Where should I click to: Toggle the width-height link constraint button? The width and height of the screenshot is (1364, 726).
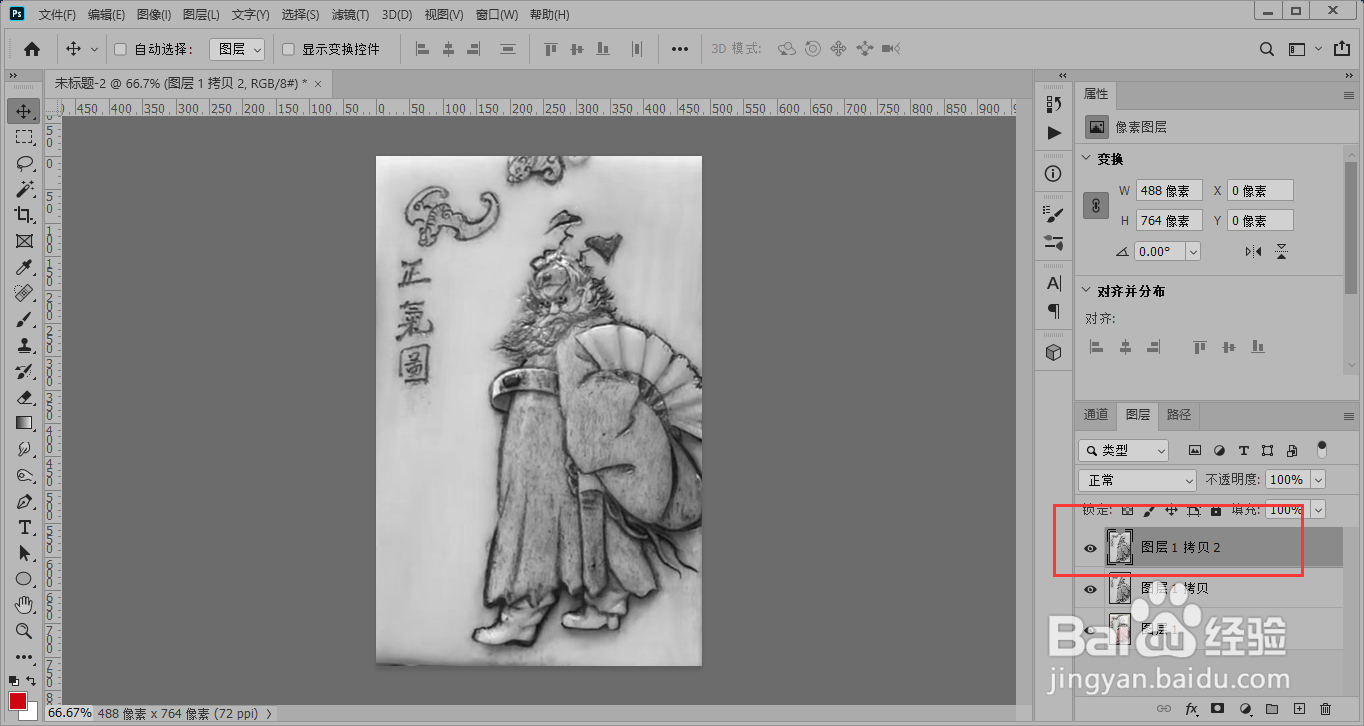click(1097, 206)
